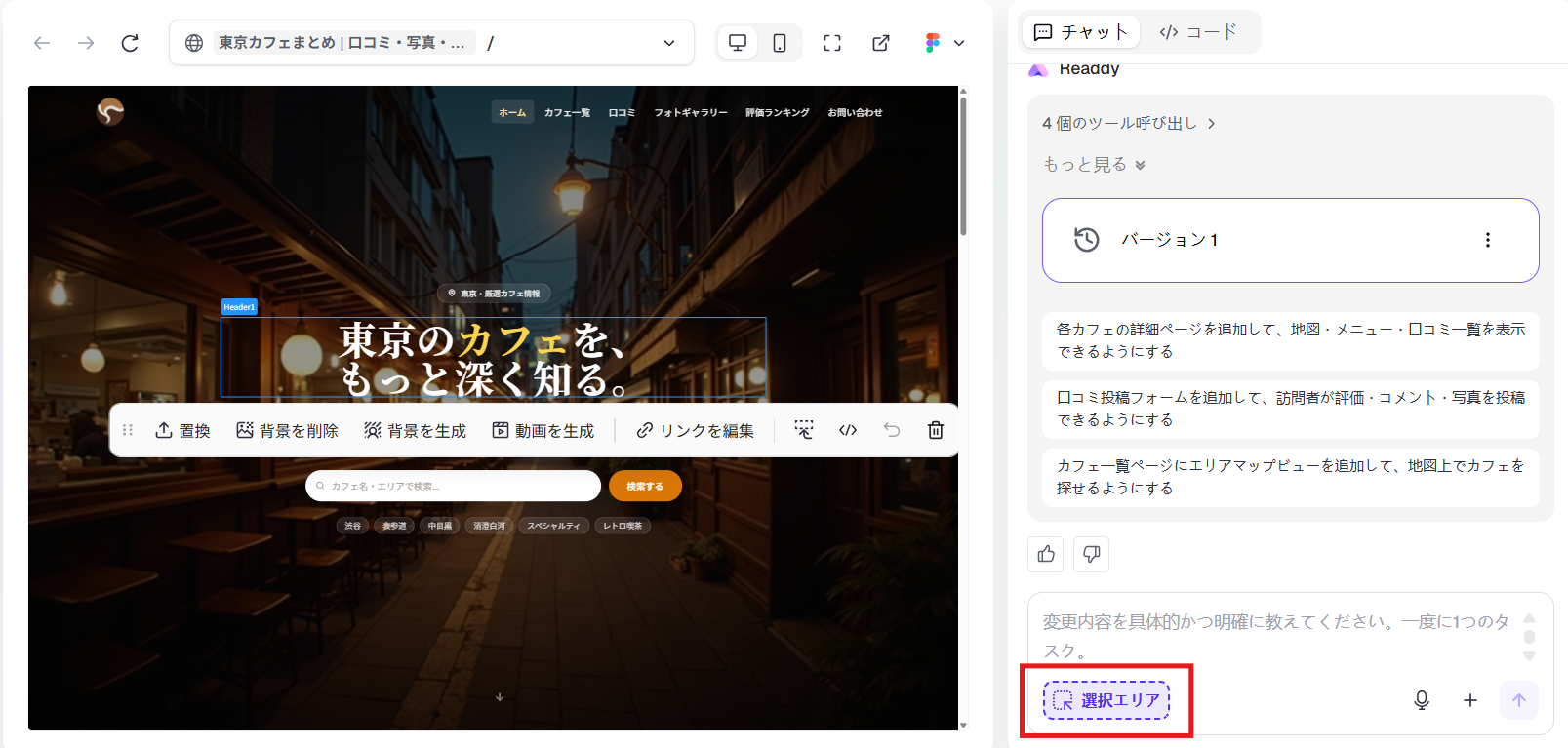Focus the カフェ名・エリアで検索 field
Image resolution: width=1568 pixels, height=748 pixels.
point(453,486)
